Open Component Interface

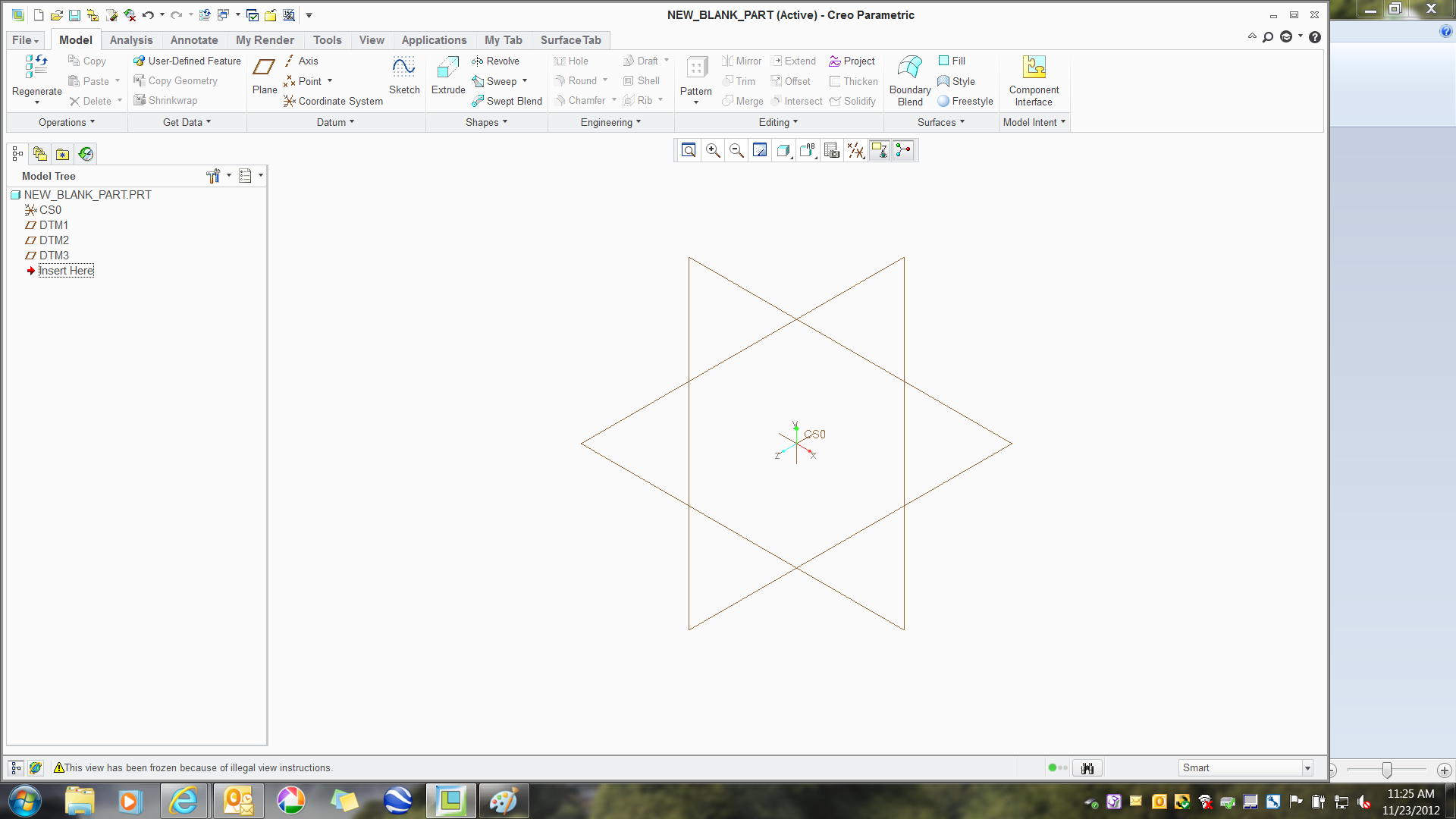tap(1034, 80)
